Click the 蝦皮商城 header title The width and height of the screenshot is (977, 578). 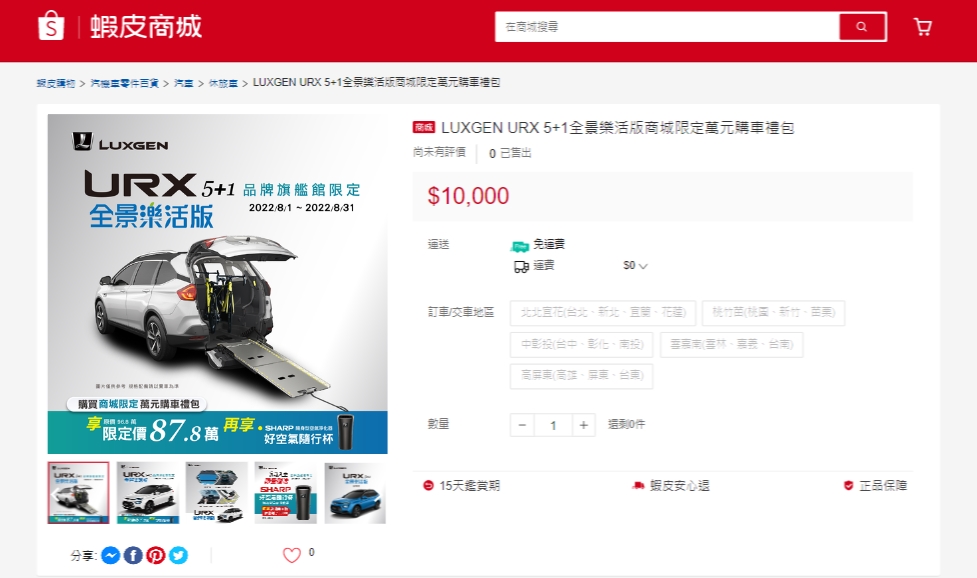click(x=145, y=27)
